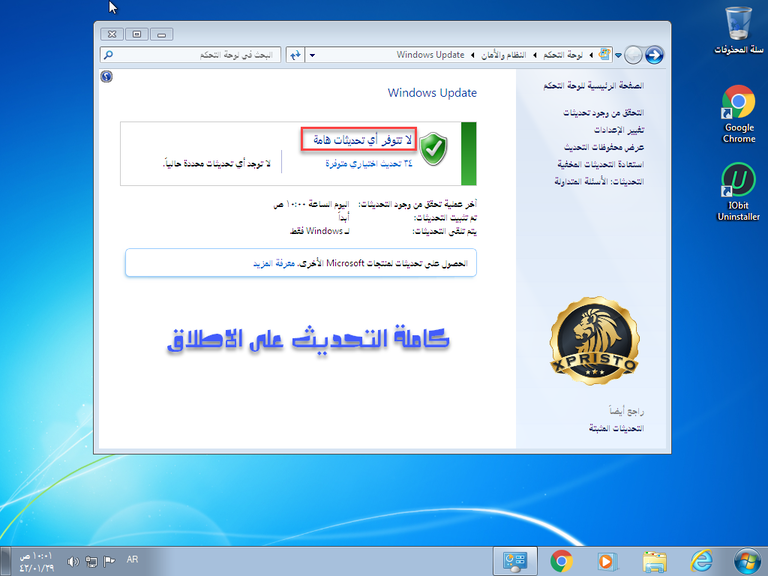The height and width of the screenshot is (576, 768).
Task: Click the Control Panel icon in the address bar
Action: click(x=605, y=54)
